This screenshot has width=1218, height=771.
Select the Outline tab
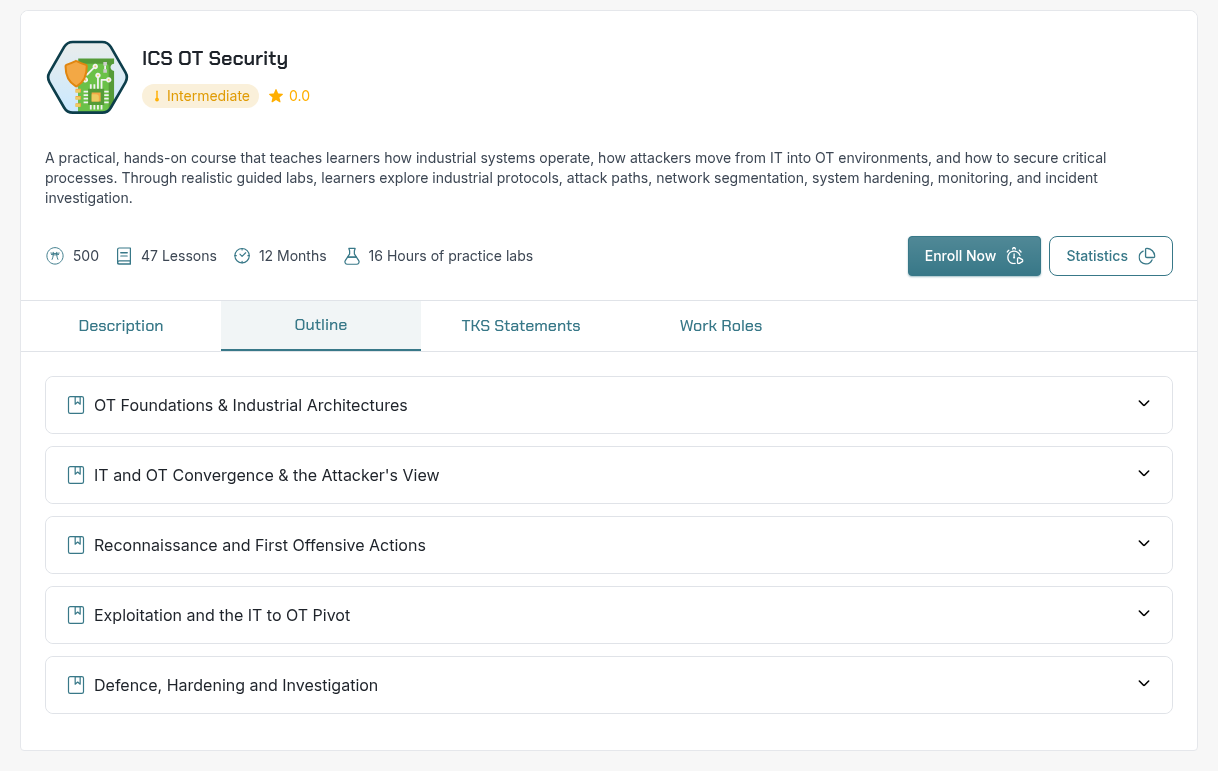point(321,326)
